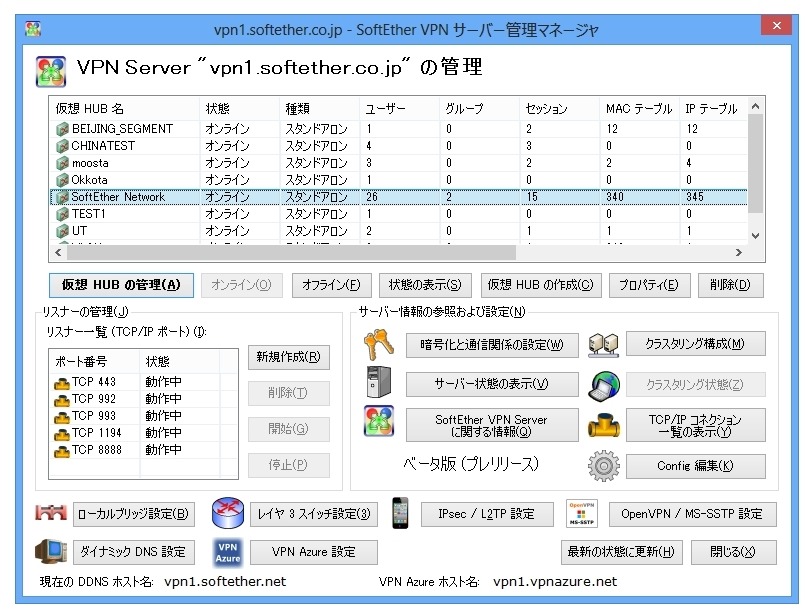Click the Config 編集(K) button
Image resolution: width=812 pixels, height=616 pixels.
click(x=695, y=466)
